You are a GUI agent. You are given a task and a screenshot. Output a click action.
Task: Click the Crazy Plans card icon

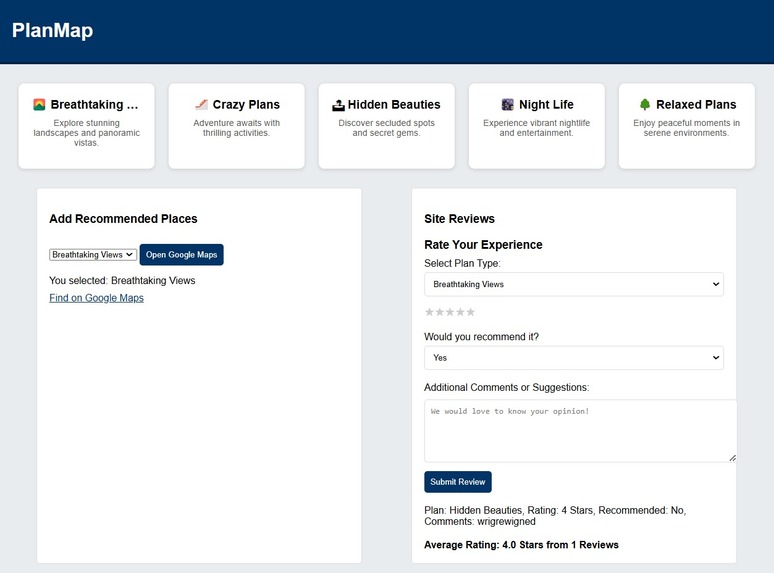(x=201, y=105)
